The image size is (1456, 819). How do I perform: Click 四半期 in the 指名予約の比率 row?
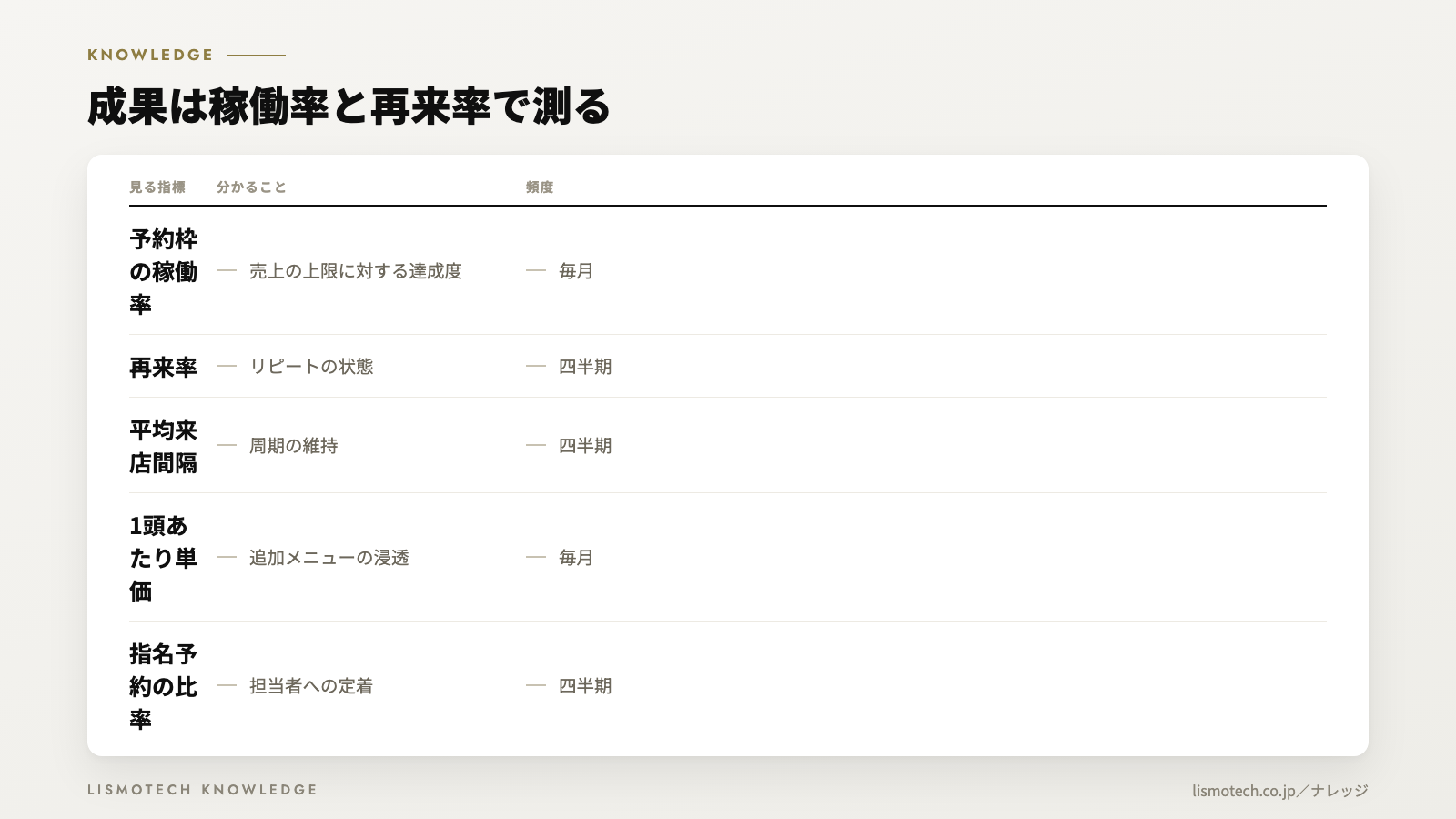(585, 686)
